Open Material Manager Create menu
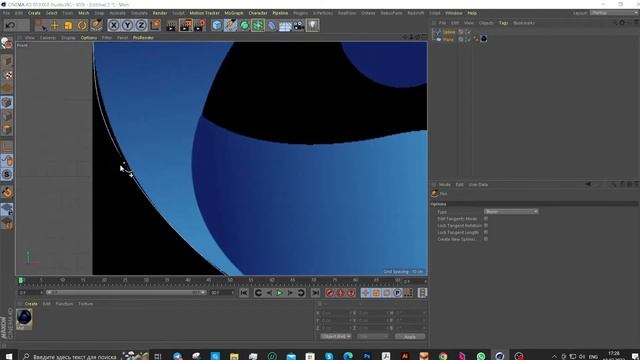The image size is (640, 360). [31, 304]
